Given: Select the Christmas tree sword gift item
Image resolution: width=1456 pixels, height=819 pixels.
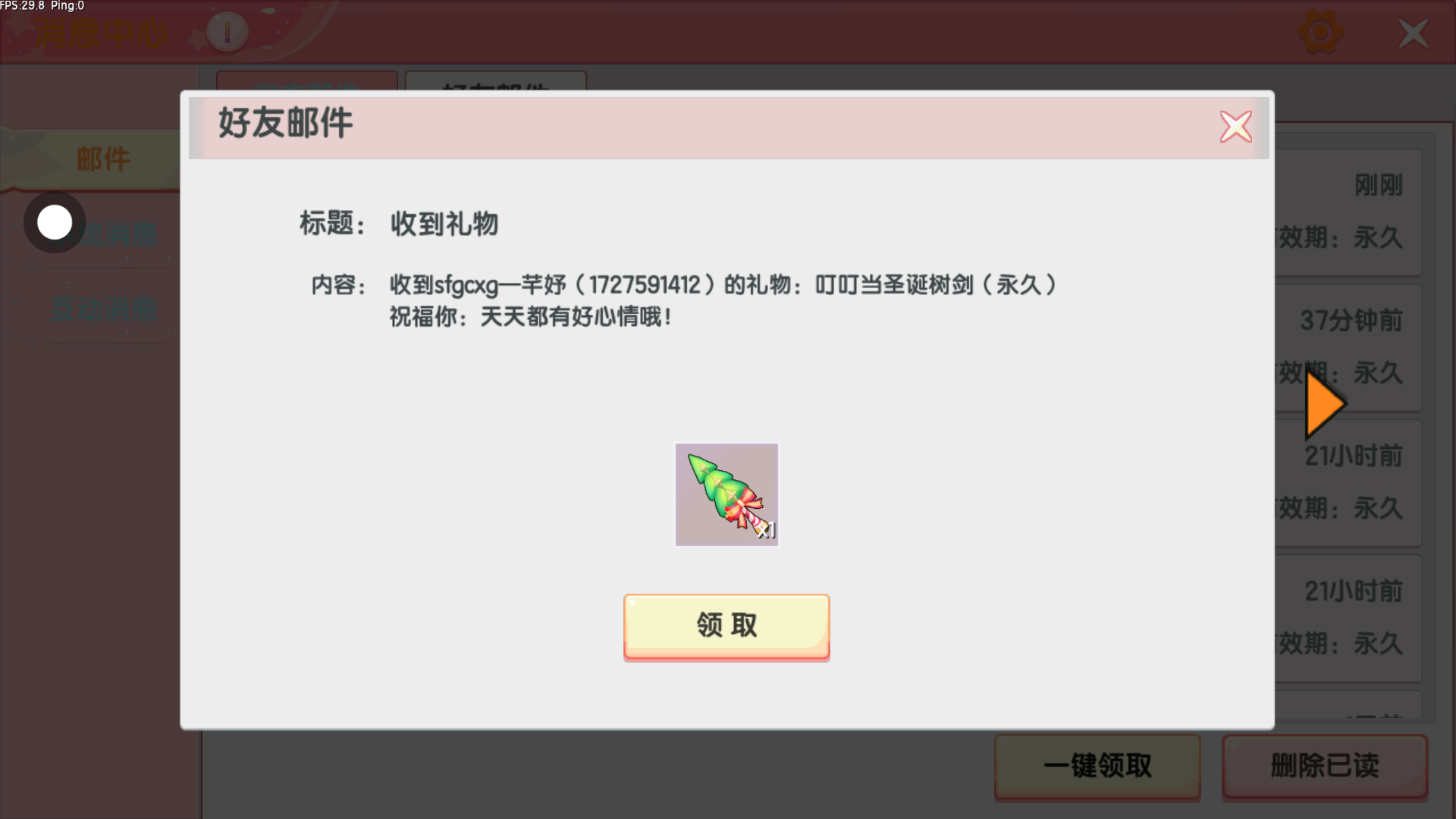Looking at the screenshot, I should (x=726, y=494).
